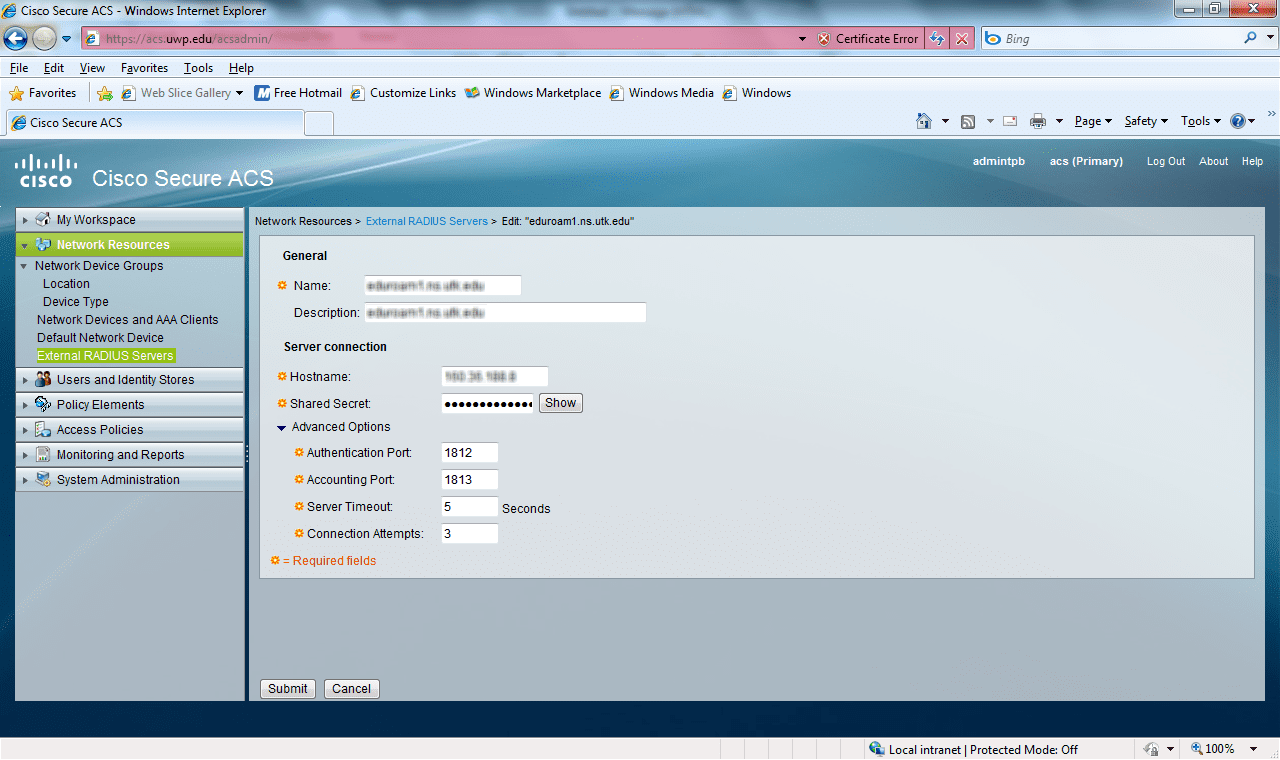Click the Cancel button

(352, 689)
